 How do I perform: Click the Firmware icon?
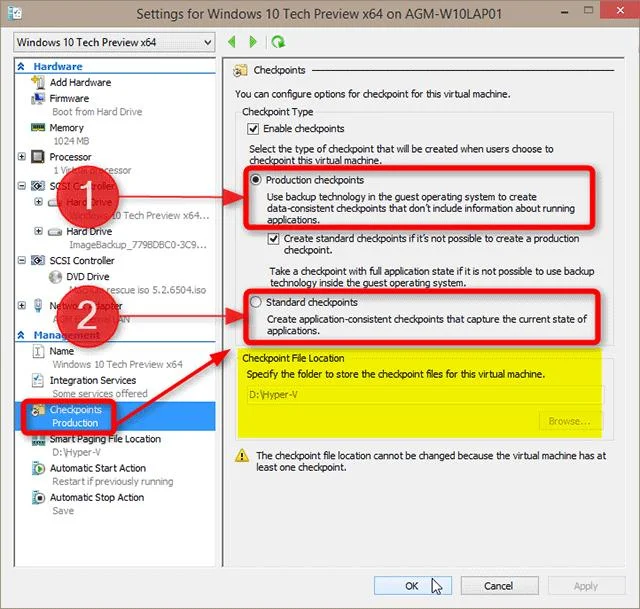[x=38, y=98]
